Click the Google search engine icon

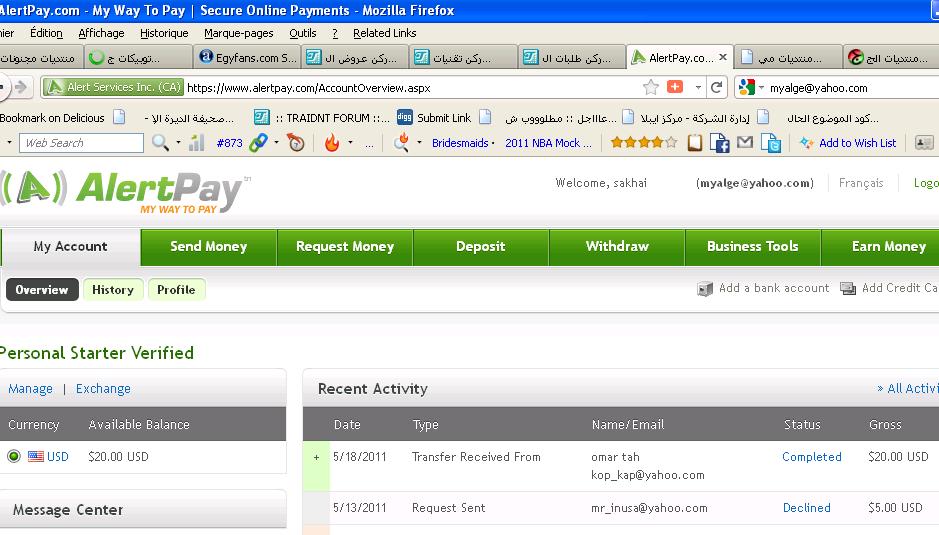pos(746,87)
